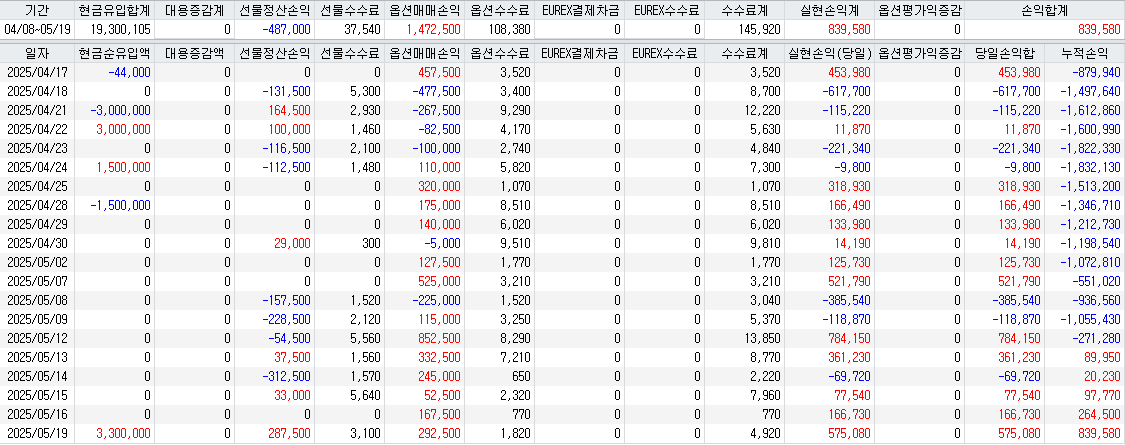Click the date cell 2025/05/19
The width and height of the screenshot is (1125, 445).
point(37,433)
